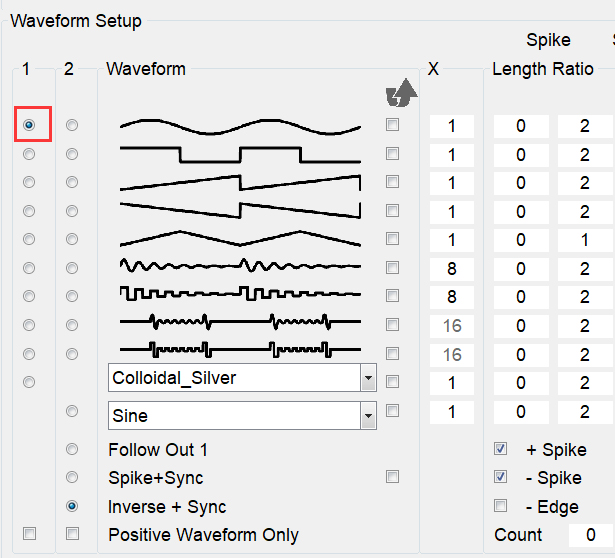Viewport: 615px width, 558px height.
Task: Uncheck the + Spike checkbox
Action: point(501,449)
